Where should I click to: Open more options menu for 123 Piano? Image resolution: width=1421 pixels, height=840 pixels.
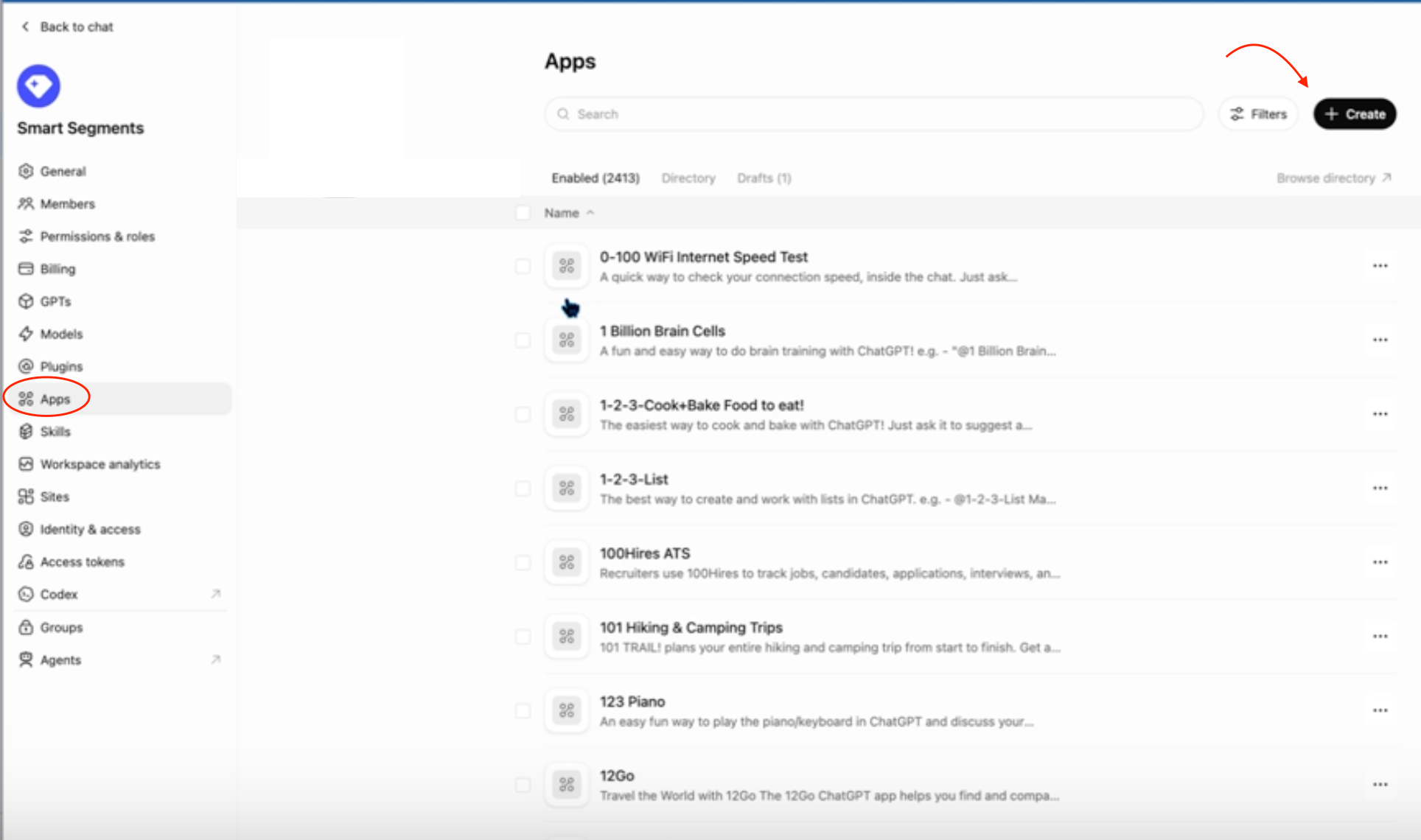pos(1380,710)
